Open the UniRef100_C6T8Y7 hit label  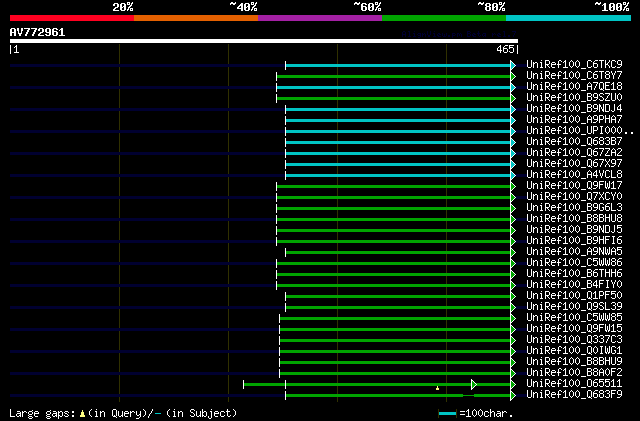pyautogui.click(x=574, y=76)
